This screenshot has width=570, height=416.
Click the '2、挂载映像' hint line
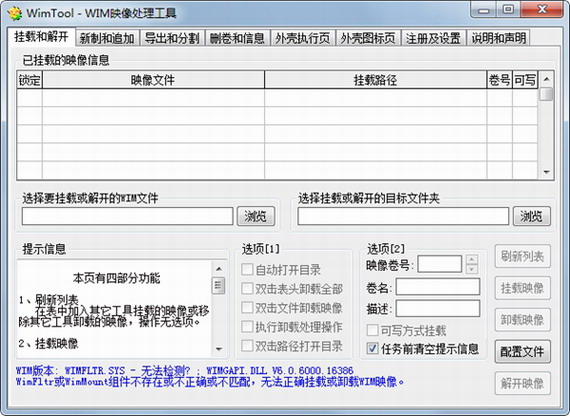49,343
